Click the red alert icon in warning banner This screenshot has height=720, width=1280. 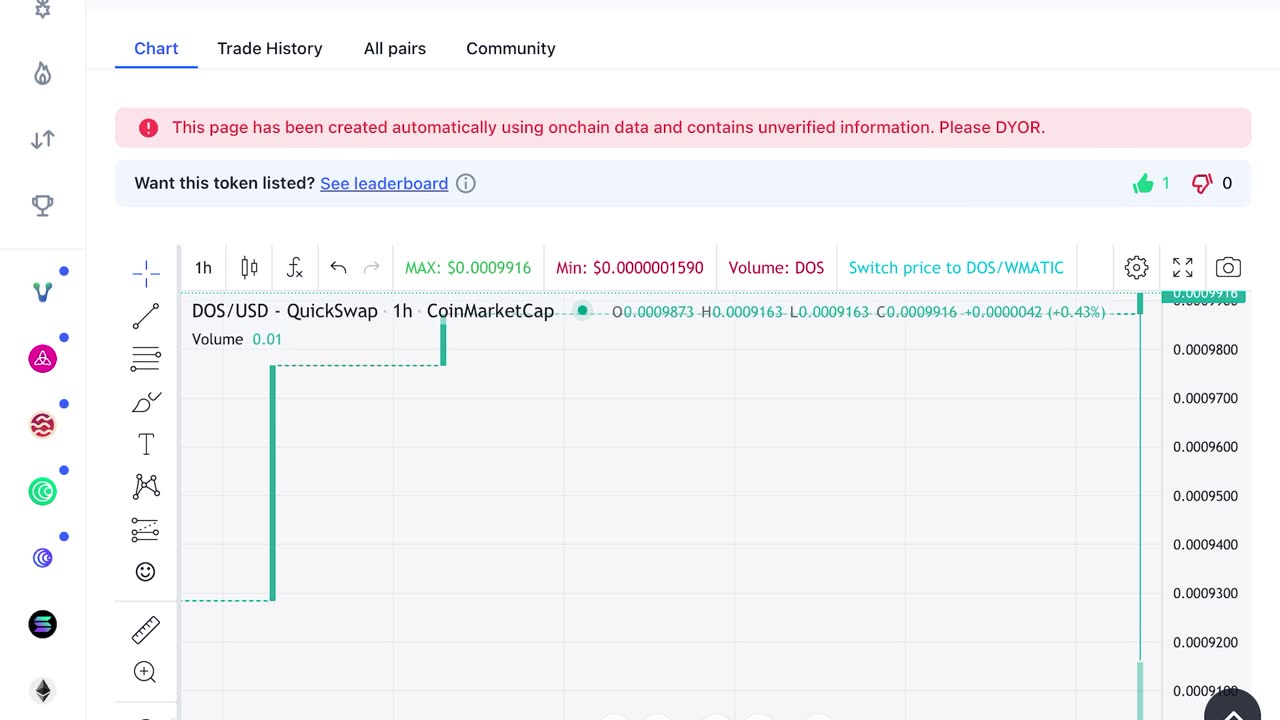click(x=148, y=127)
